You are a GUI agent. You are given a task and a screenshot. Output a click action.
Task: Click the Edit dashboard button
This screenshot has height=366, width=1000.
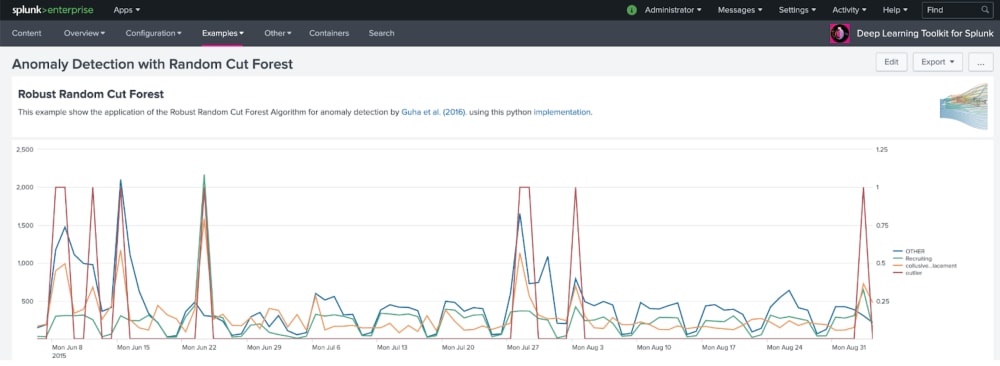(x=891, y=62)
